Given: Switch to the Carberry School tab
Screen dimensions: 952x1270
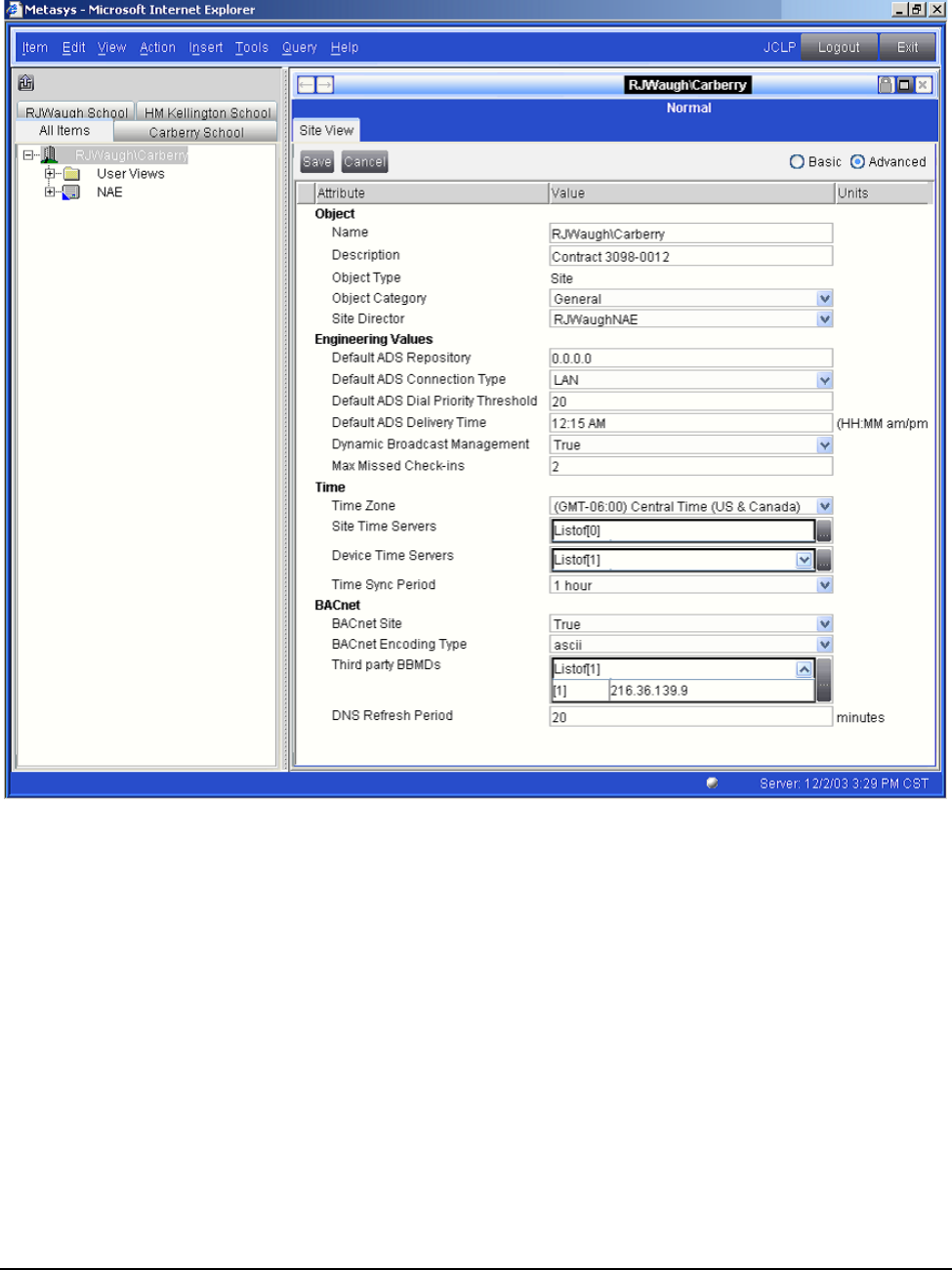Looking at the screenshot, I should point(196,132).
